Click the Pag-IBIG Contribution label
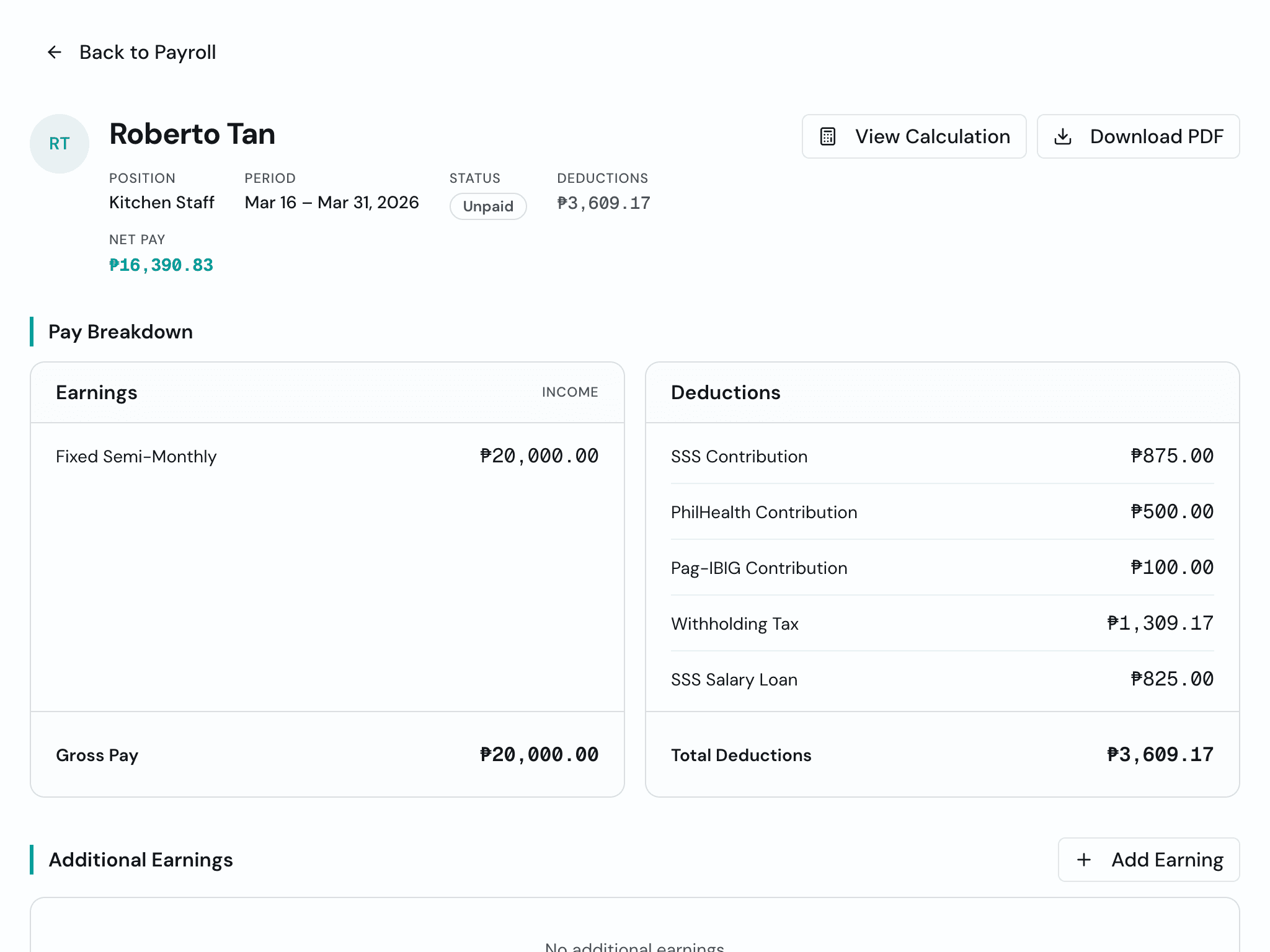Screen dimensions: 1270x952 coord(759,568)
